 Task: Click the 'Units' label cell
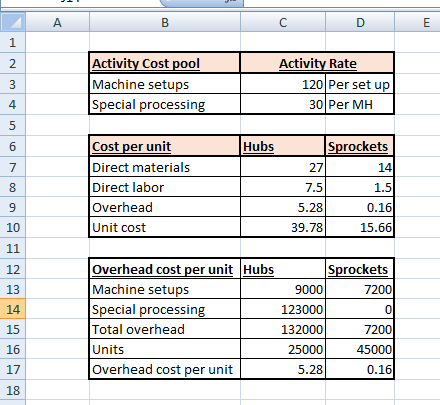pyautogui.click(x=165, y=349)
